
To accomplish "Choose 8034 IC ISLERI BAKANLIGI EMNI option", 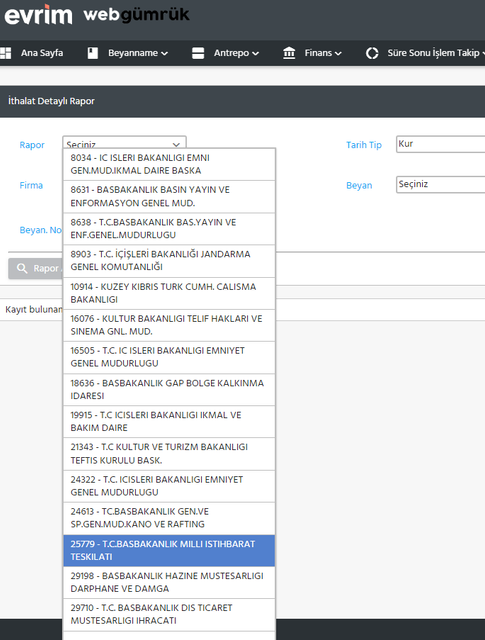I will pos(169,164).
